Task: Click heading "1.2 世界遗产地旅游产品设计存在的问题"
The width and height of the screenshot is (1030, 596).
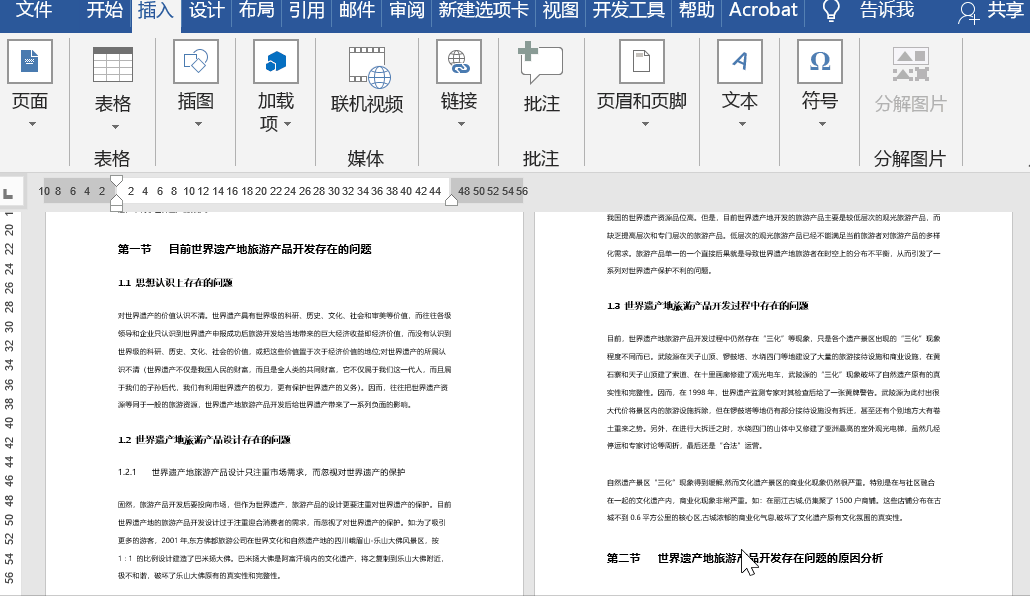Action: click(x=204, y=440)
